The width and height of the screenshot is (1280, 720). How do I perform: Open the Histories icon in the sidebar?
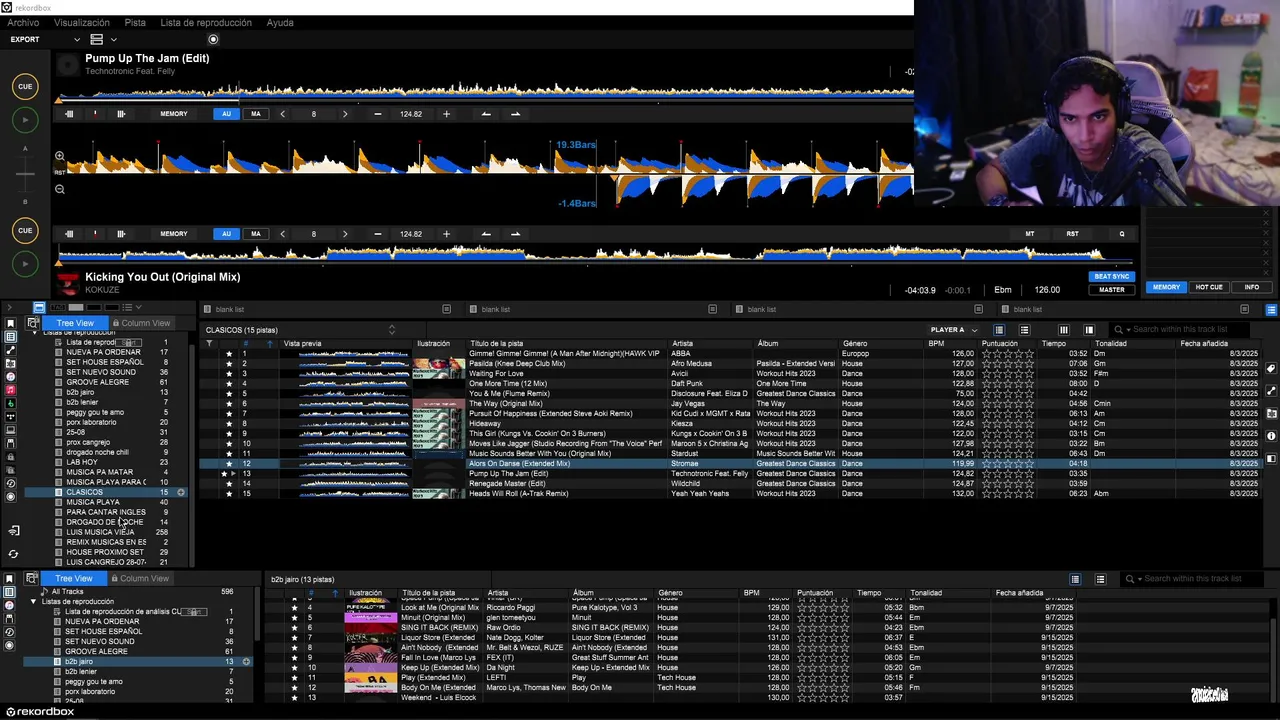[x=11, y=483]
